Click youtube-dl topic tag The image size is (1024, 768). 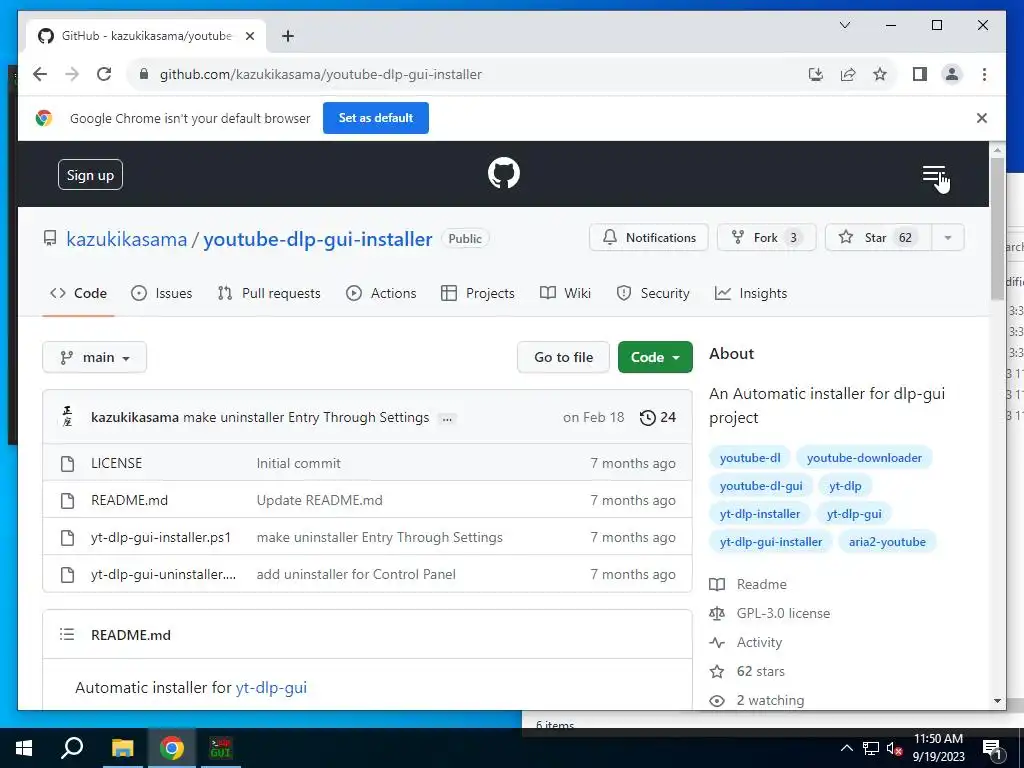point(750,458)
